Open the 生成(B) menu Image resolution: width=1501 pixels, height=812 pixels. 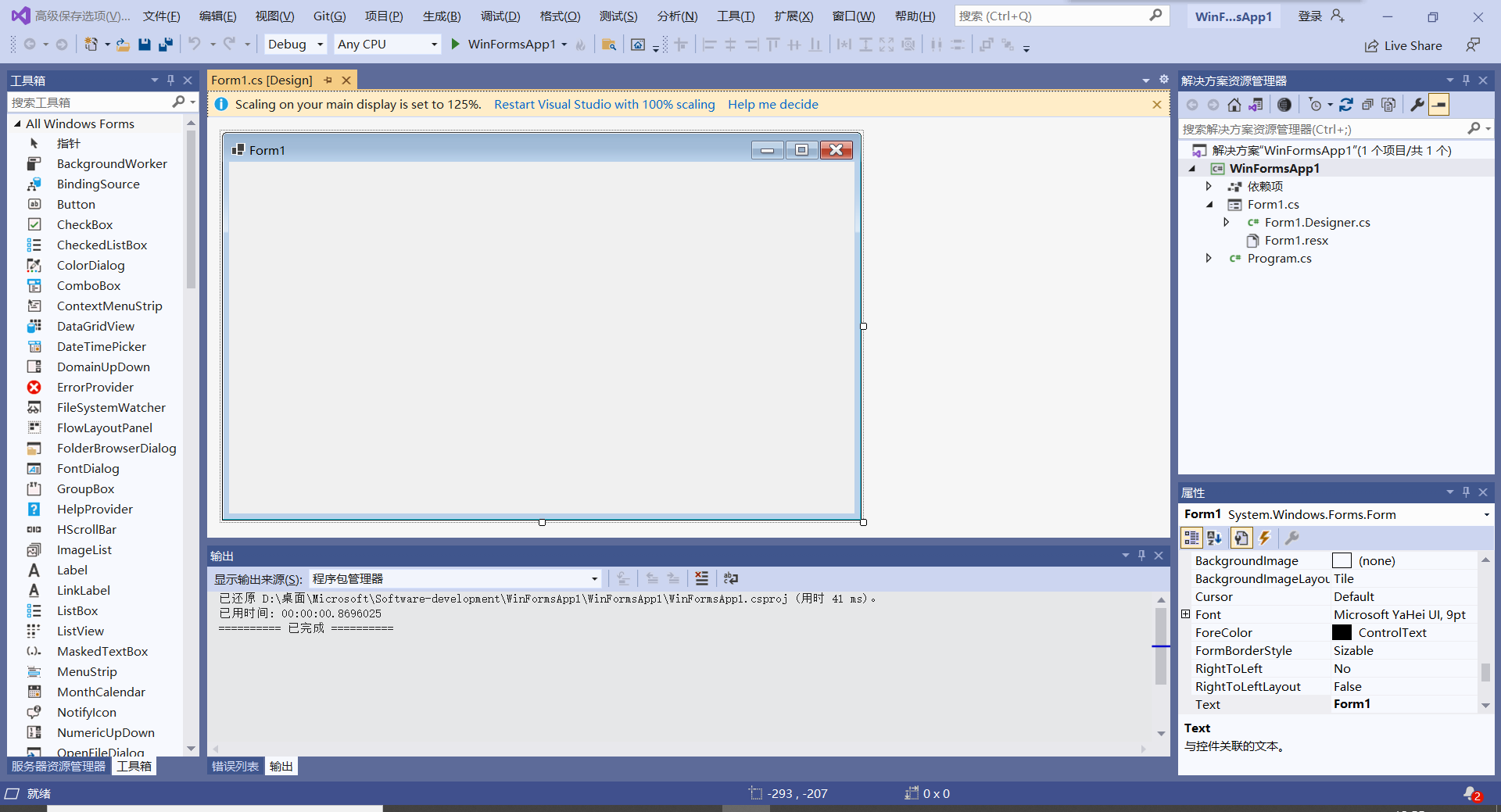[442, 16]
